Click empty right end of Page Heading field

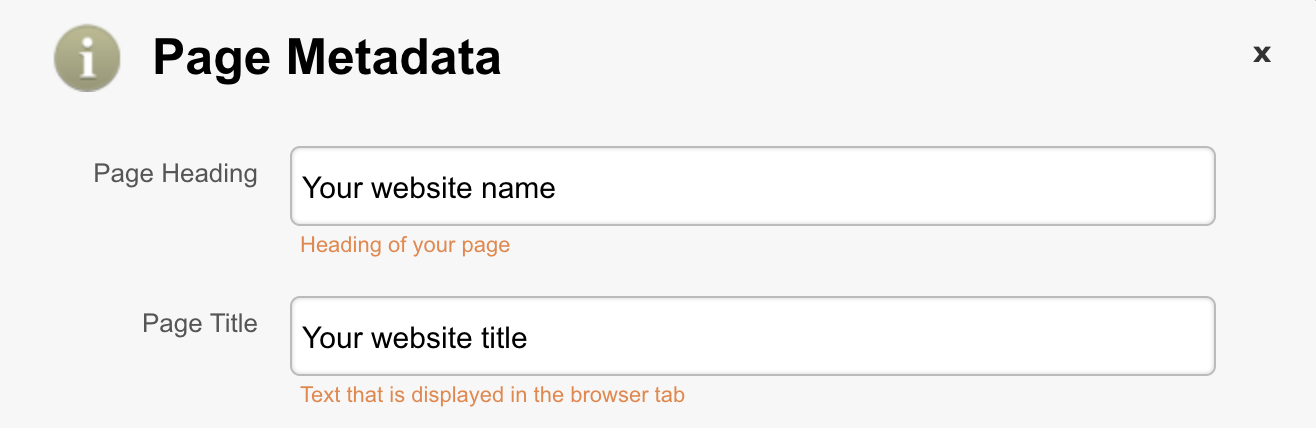(x=1100, y=187)
